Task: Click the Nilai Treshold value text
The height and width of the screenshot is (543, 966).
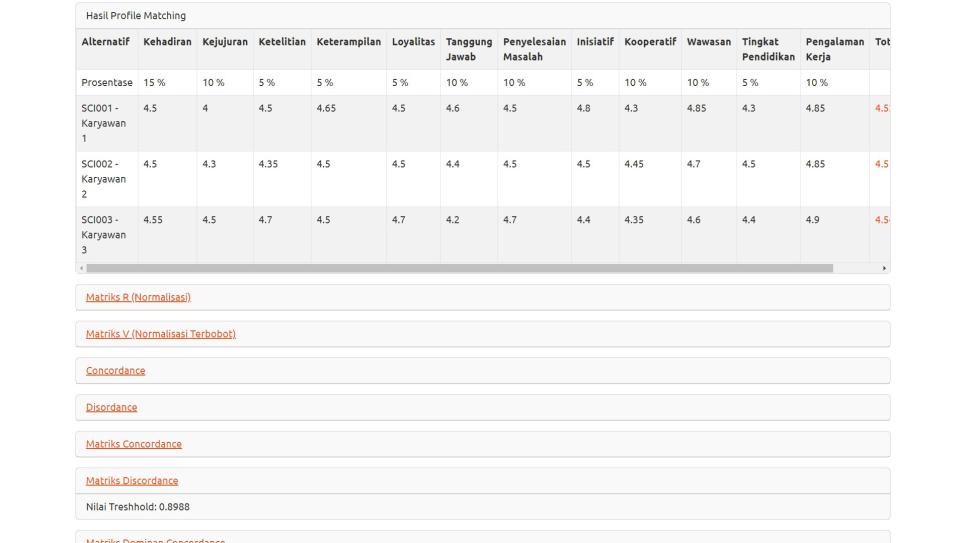Action: 138,507
